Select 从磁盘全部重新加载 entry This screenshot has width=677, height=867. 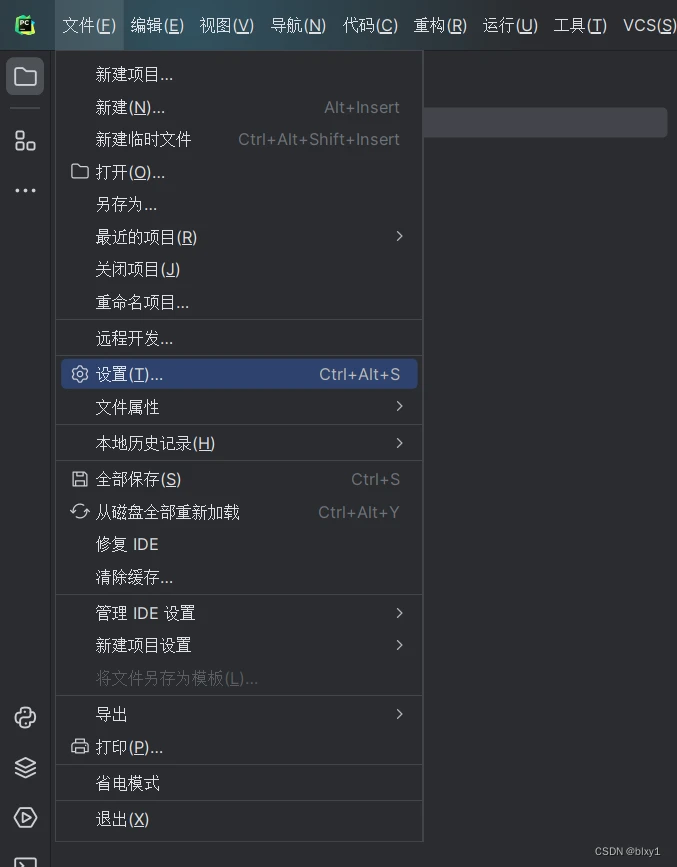coord(239,512)
